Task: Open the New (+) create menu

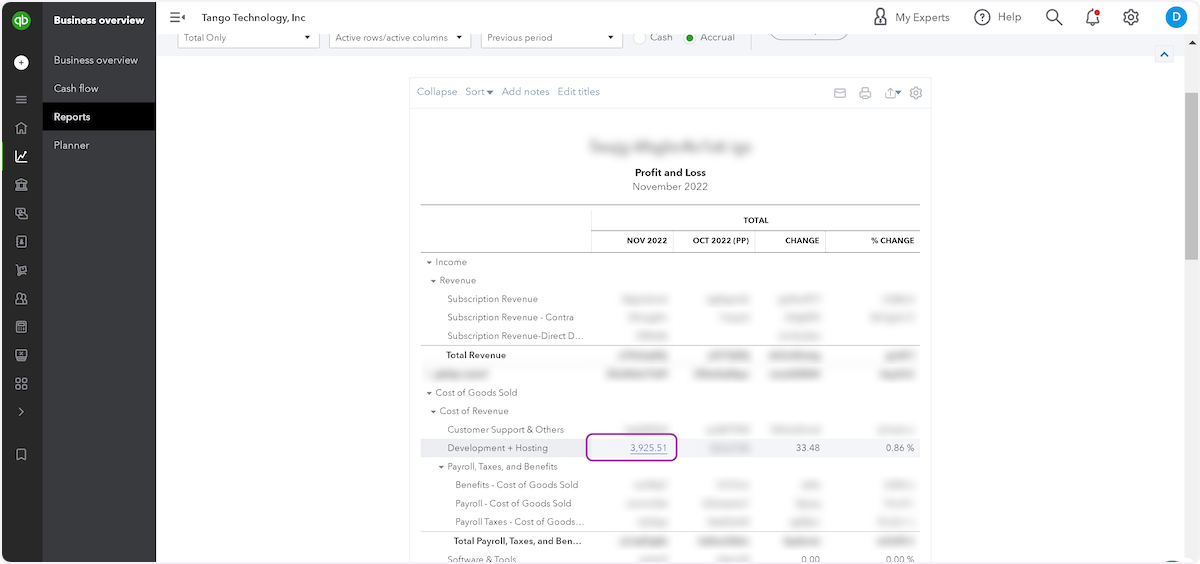Action: (x=21, y=62)
